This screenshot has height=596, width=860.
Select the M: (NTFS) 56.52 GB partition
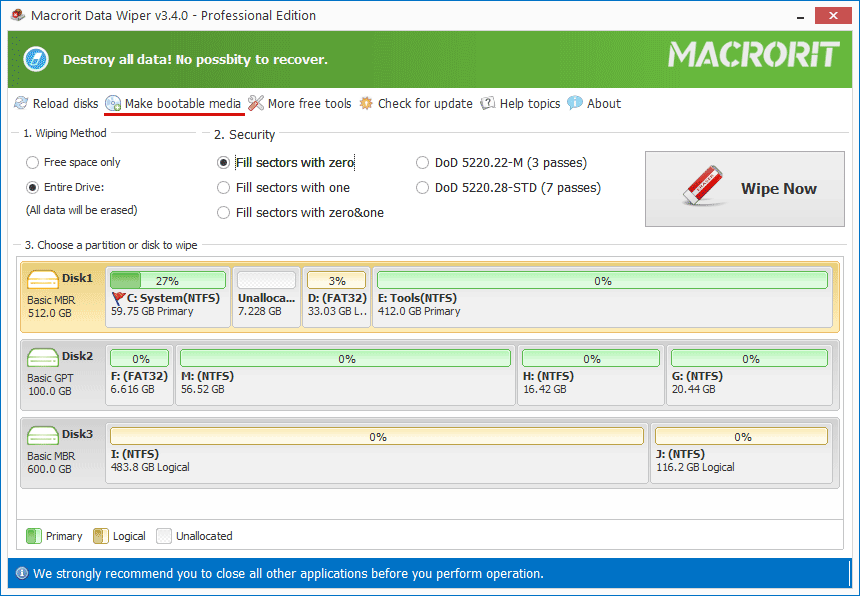click(346, 375)
